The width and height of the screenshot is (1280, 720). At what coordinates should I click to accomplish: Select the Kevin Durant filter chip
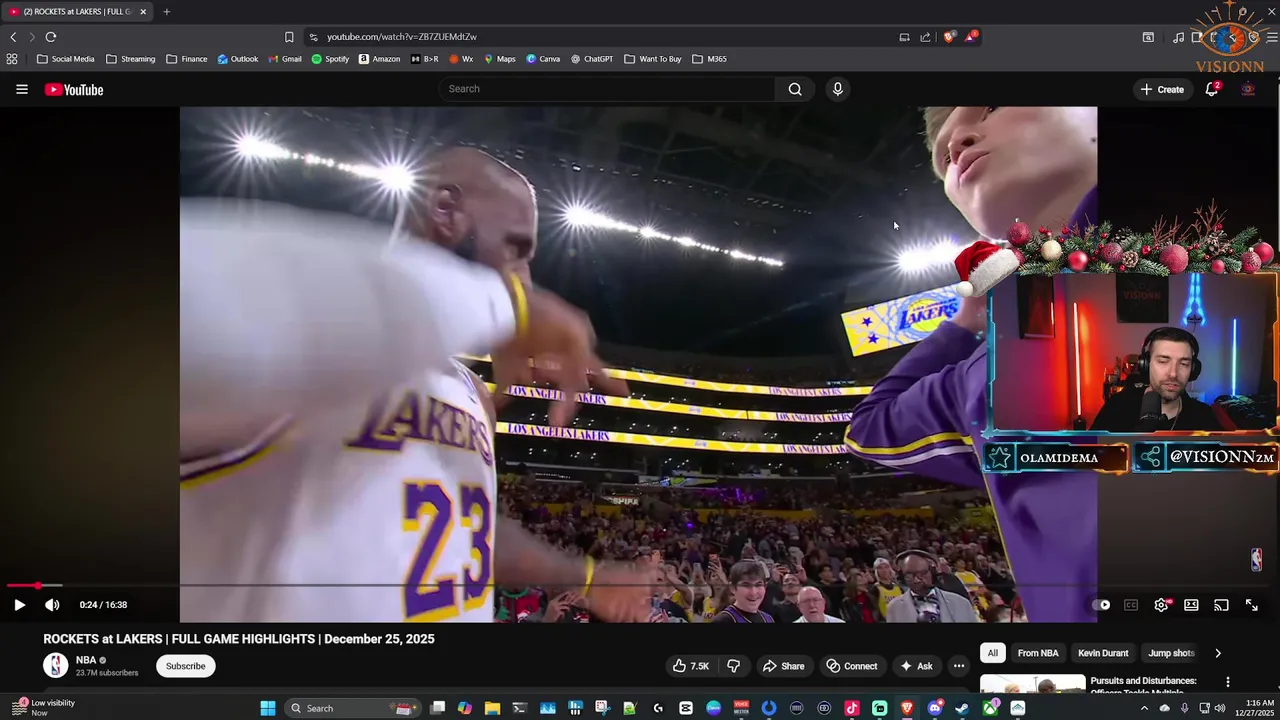[x=1103, y=653]
